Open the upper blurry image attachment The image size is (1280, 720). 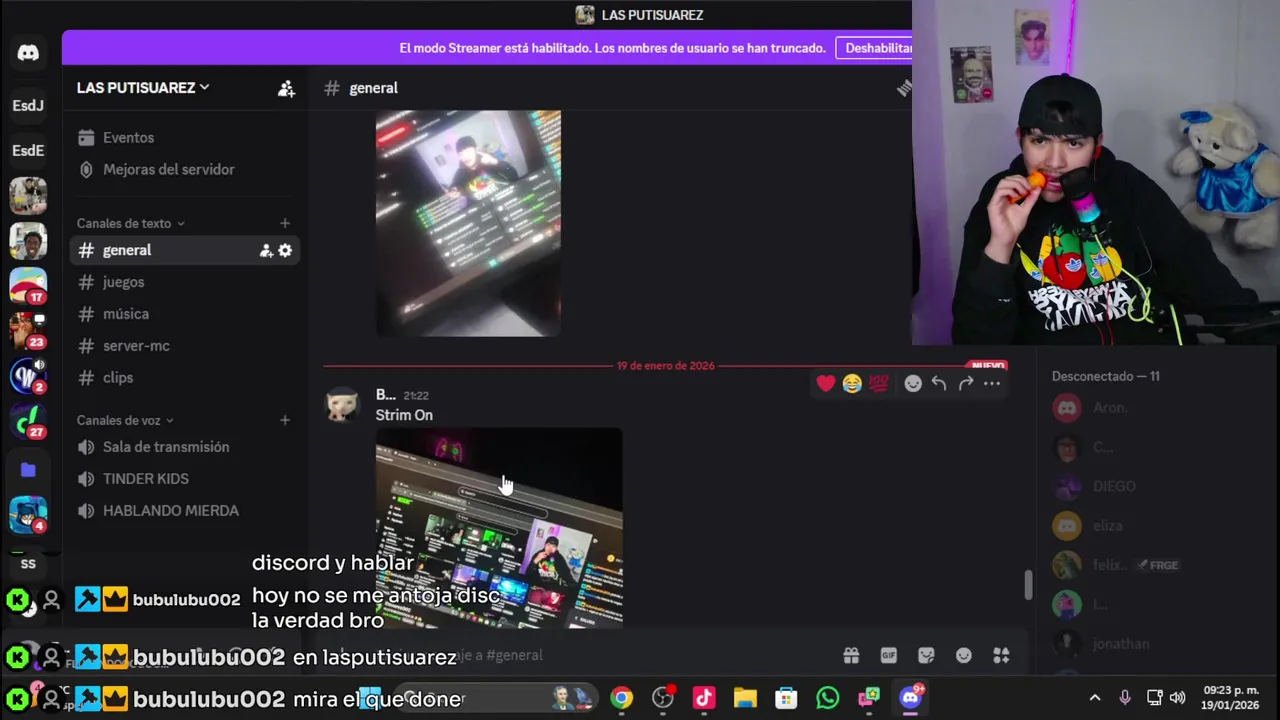click(x=468, y=223)
